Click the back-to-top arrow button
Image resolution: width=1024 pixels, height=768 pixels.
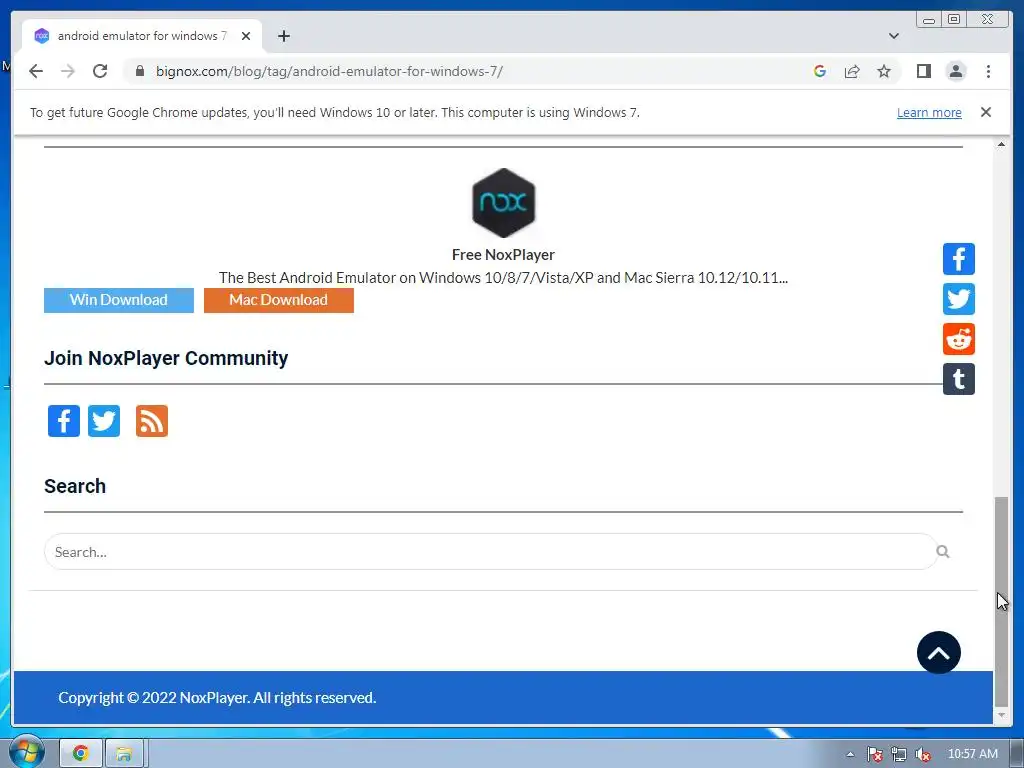click(938, 652)
